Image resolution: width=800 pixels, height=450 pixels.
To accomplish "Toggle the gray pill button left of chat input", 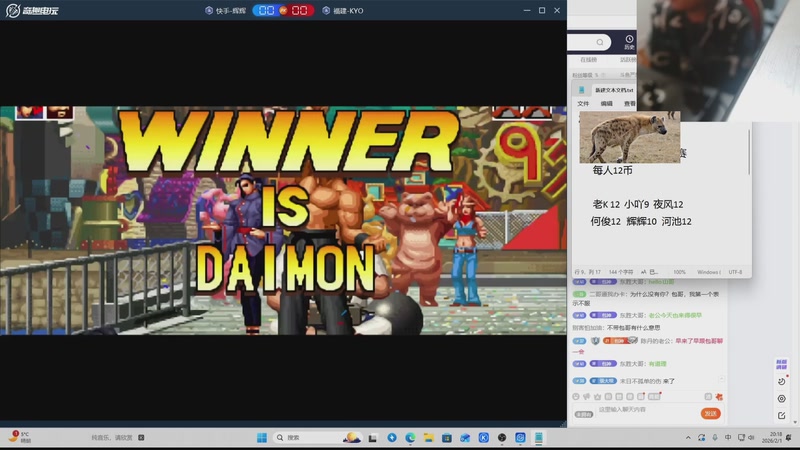I will click(x=584, y=414).
